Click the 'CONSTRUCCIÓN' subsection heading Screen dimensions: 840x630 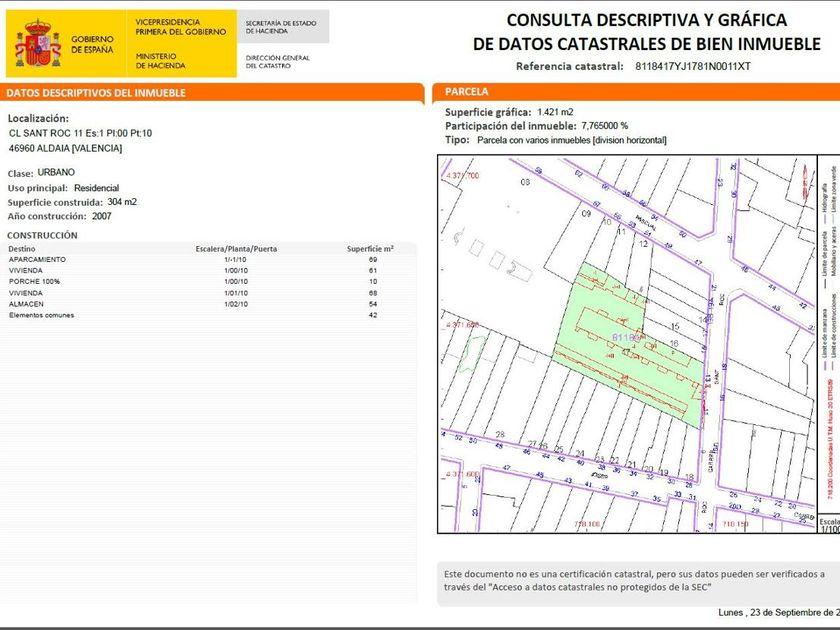(x=42, y=235)
